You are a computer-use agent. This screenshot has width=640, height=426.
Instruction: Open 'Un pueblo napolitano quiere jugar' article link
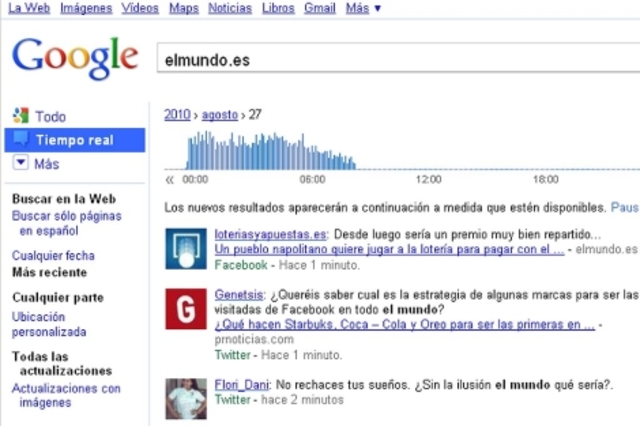coord(389,249)
